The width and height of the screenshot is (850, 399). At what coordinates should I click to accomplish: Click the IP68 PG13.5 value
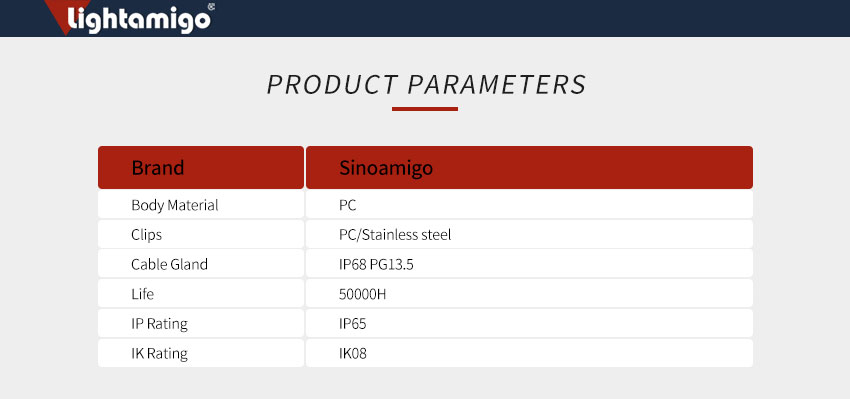[x=376, y=265]
